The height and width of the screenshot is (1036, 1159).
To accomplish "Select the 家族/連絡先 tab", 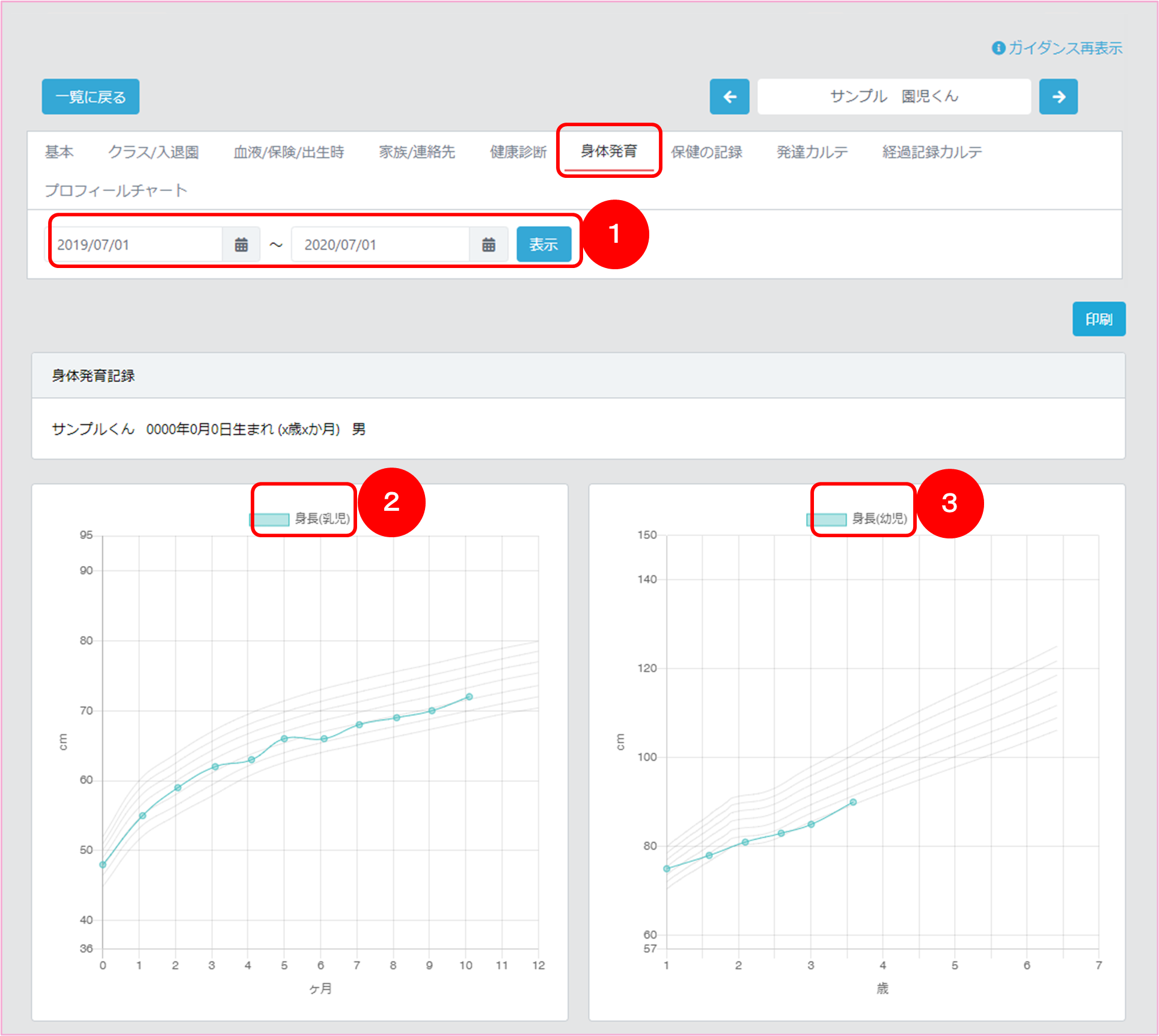I will tap(417, 152).
